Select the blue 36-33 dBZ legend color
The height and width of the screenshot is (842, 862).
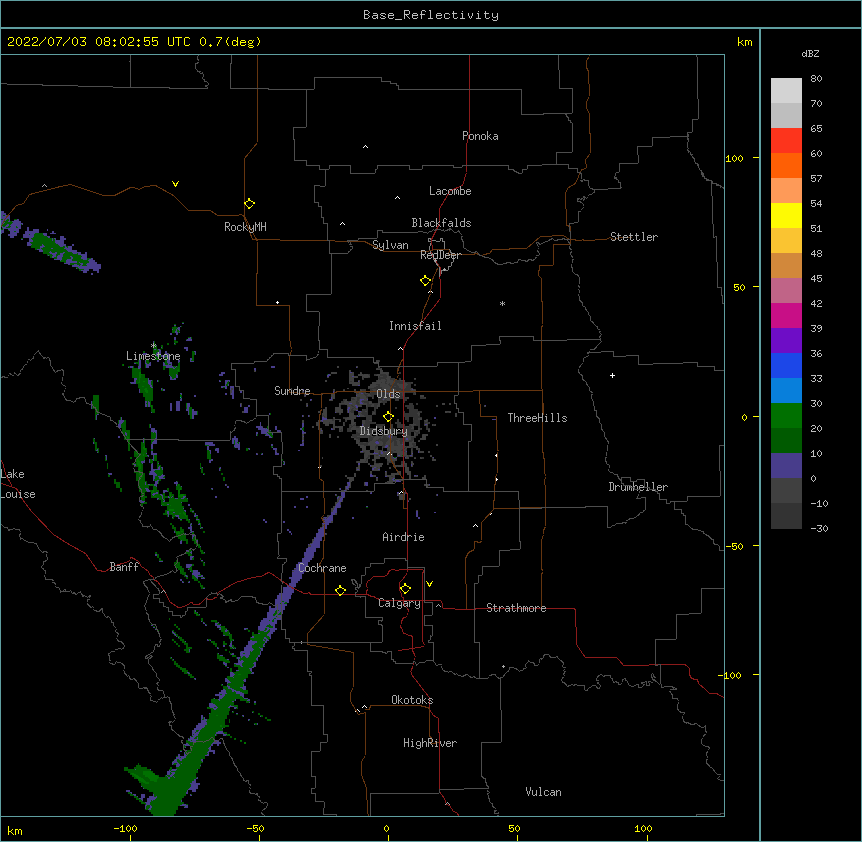[x=786, y=365]
